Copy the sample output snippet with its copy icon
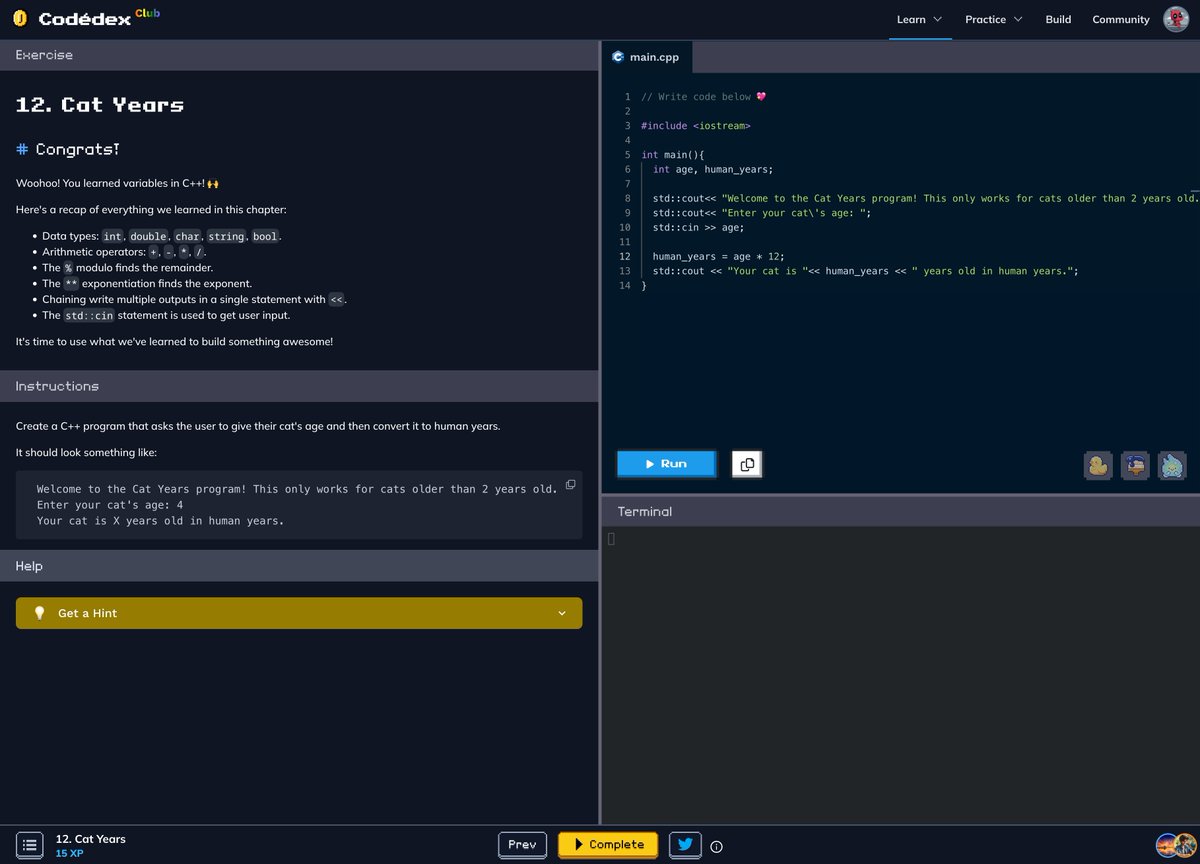This screenshot has width=1200, height=864. 570,484
